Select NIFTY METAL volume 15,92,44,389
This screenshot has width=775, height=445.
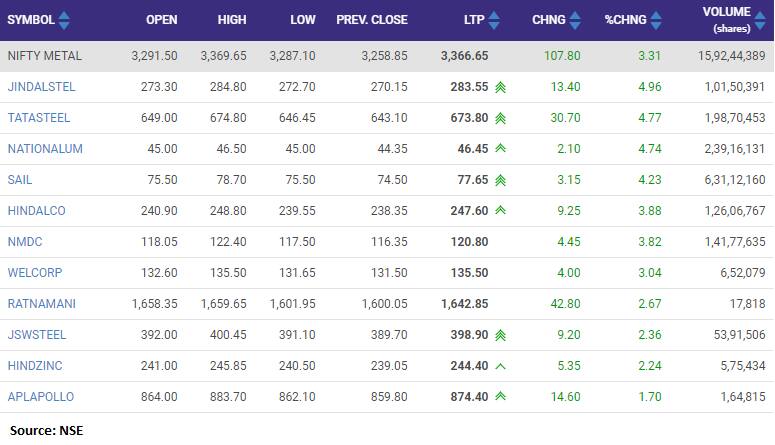(732, 56)
